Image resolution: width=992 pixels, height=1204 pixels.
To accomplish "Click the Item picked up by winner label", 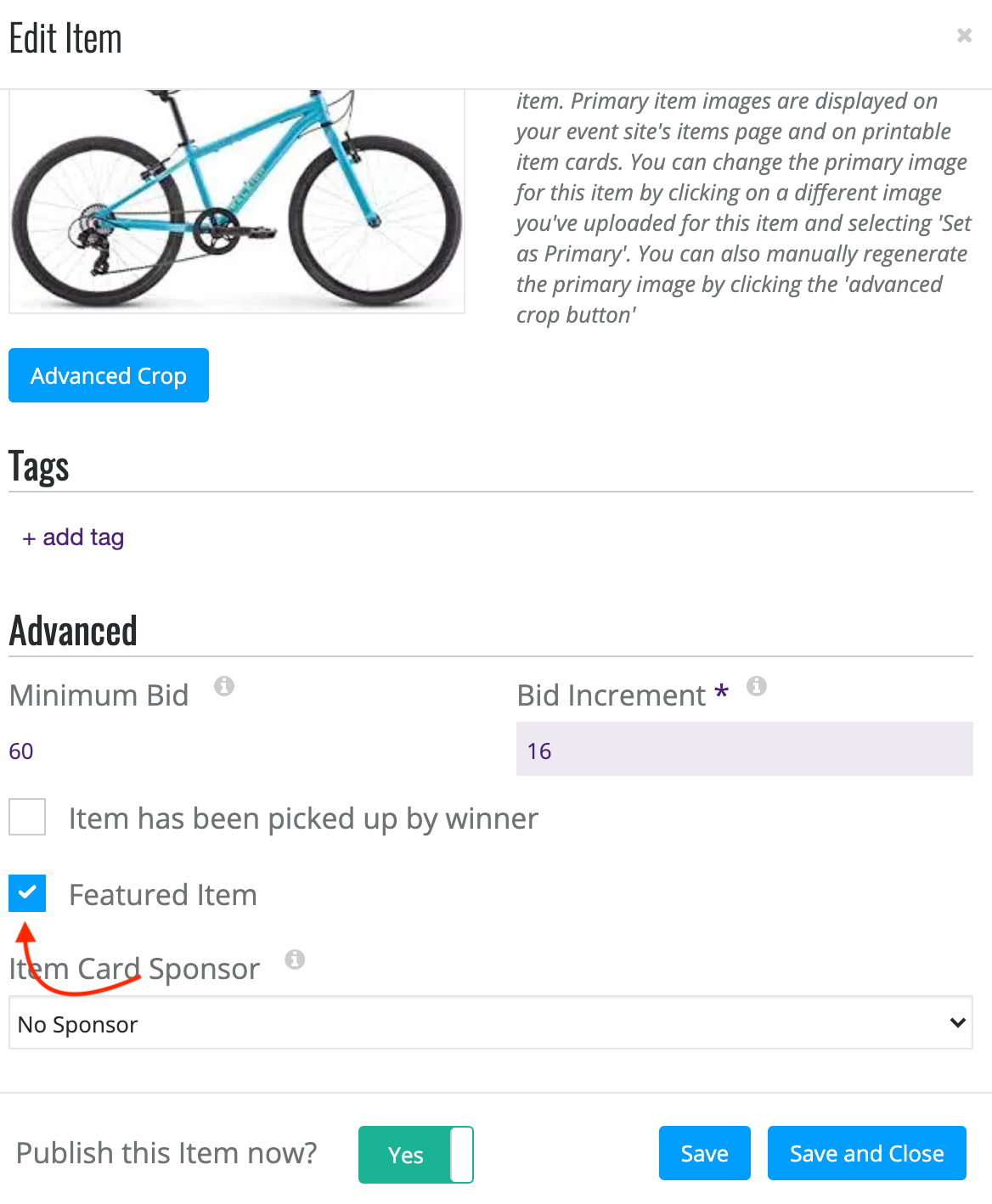I will [303, 819].
